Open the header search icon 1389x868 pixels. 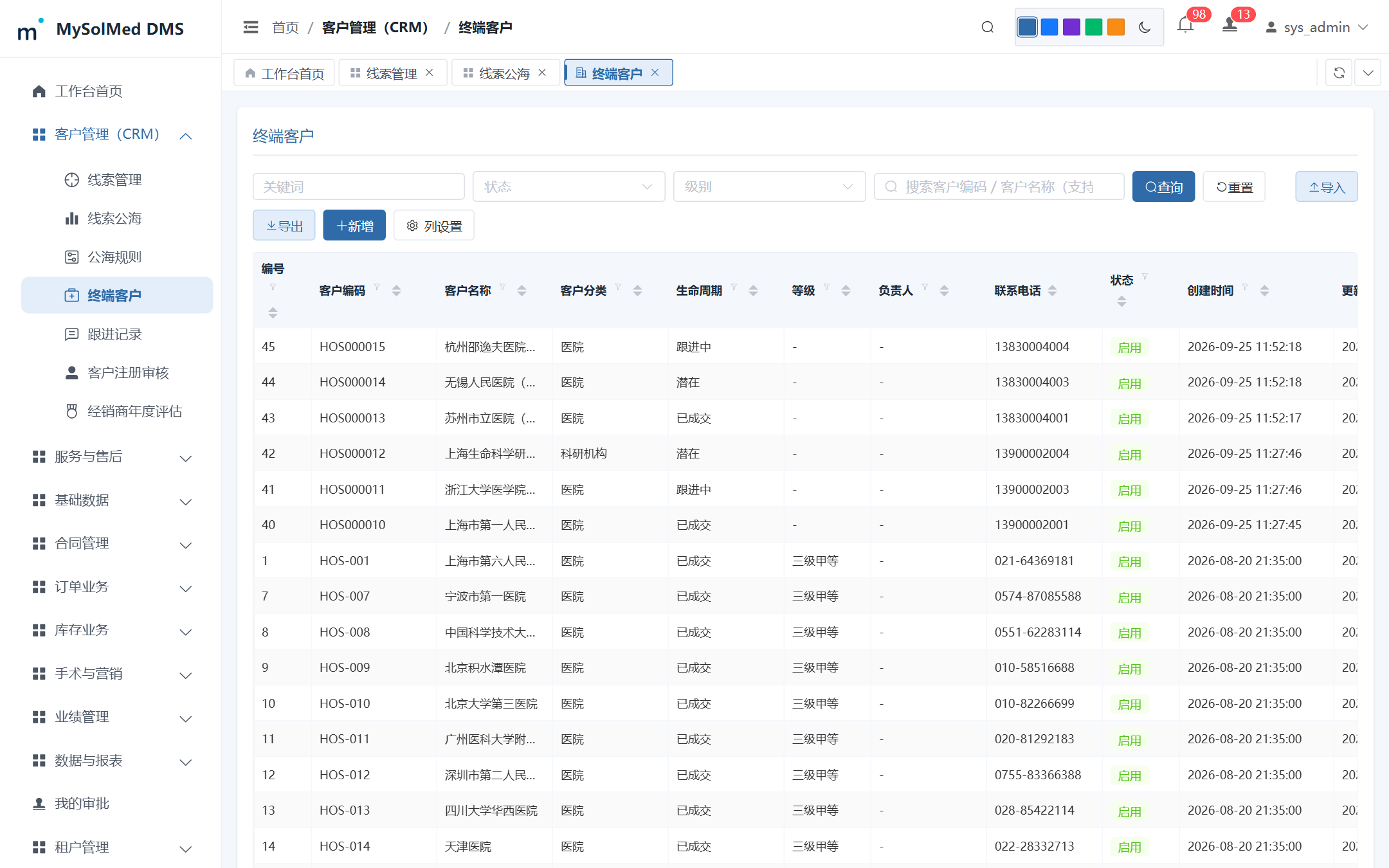point(988,27)
